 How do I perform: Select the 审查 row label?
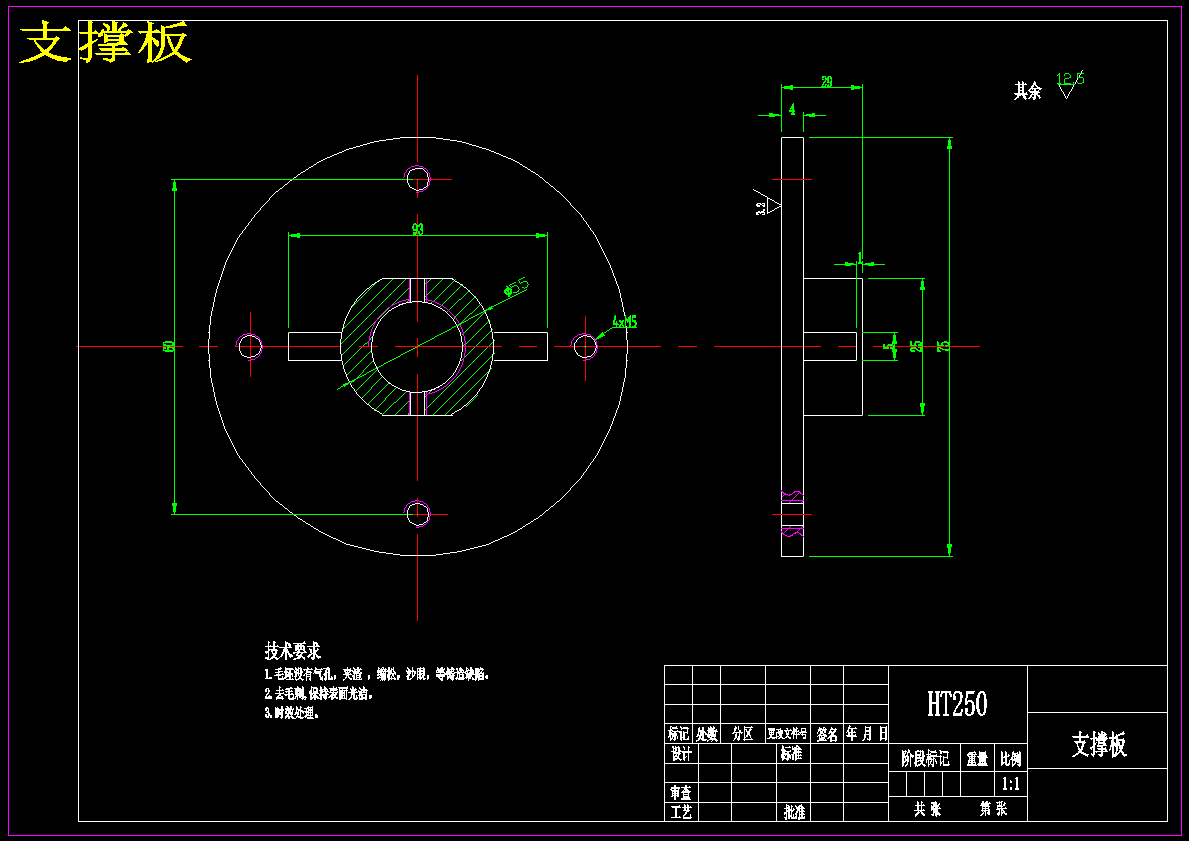pos(681,792)
